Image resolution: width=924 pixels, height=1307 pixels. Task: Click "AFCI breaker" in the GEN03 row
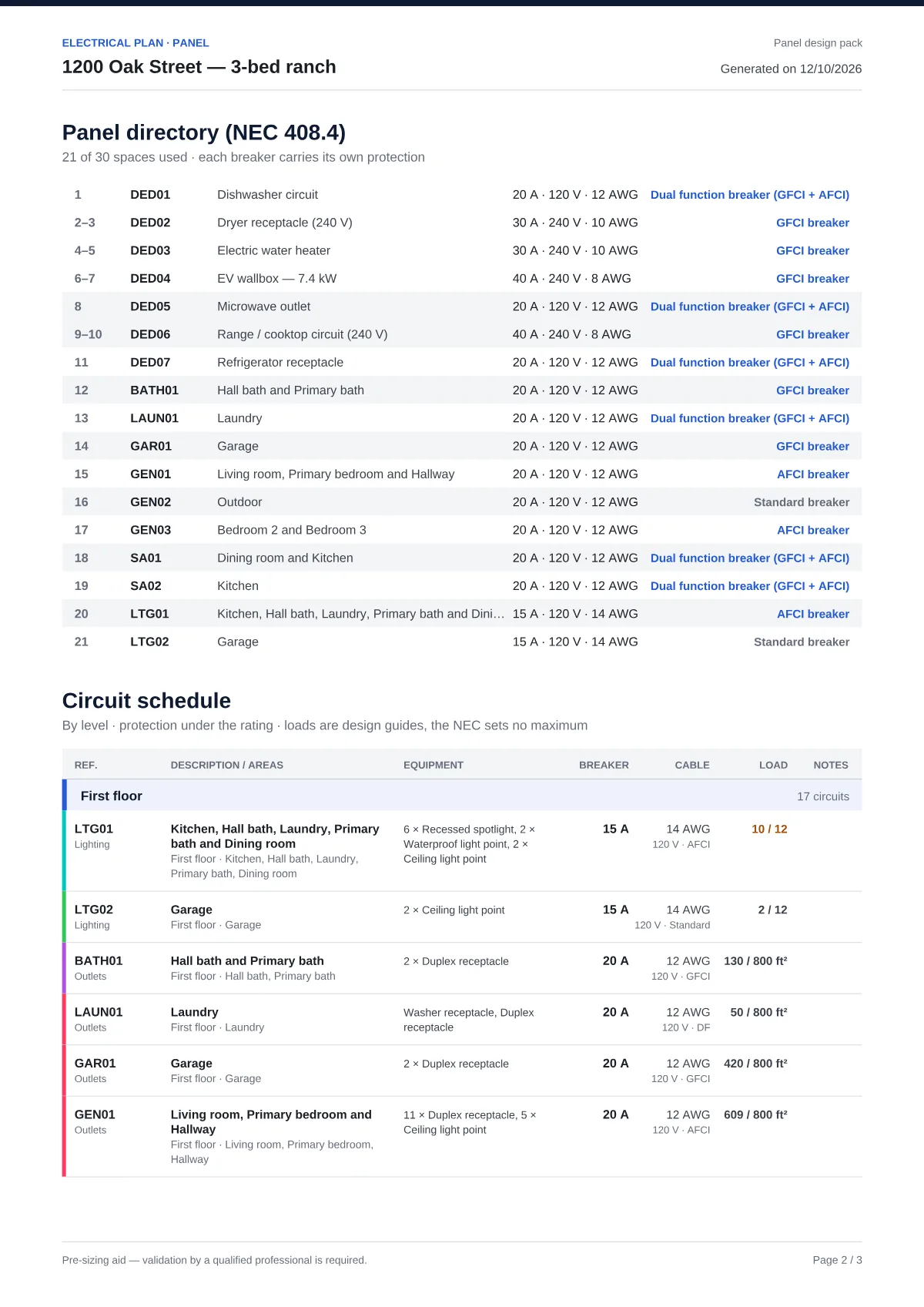(x=813, y=530)
